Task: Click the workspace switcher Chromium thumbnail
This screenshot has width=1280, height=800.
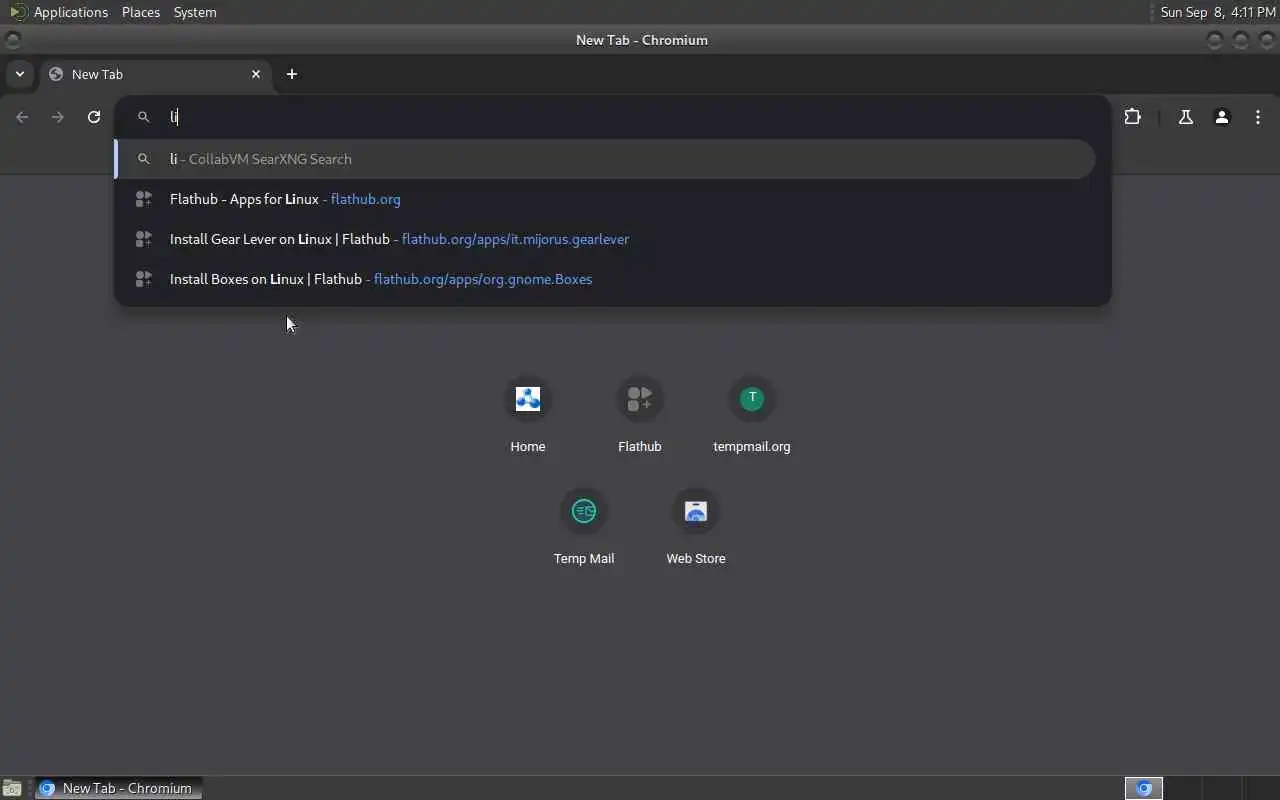Action: pyautogui.click(x=1144, y=788)
